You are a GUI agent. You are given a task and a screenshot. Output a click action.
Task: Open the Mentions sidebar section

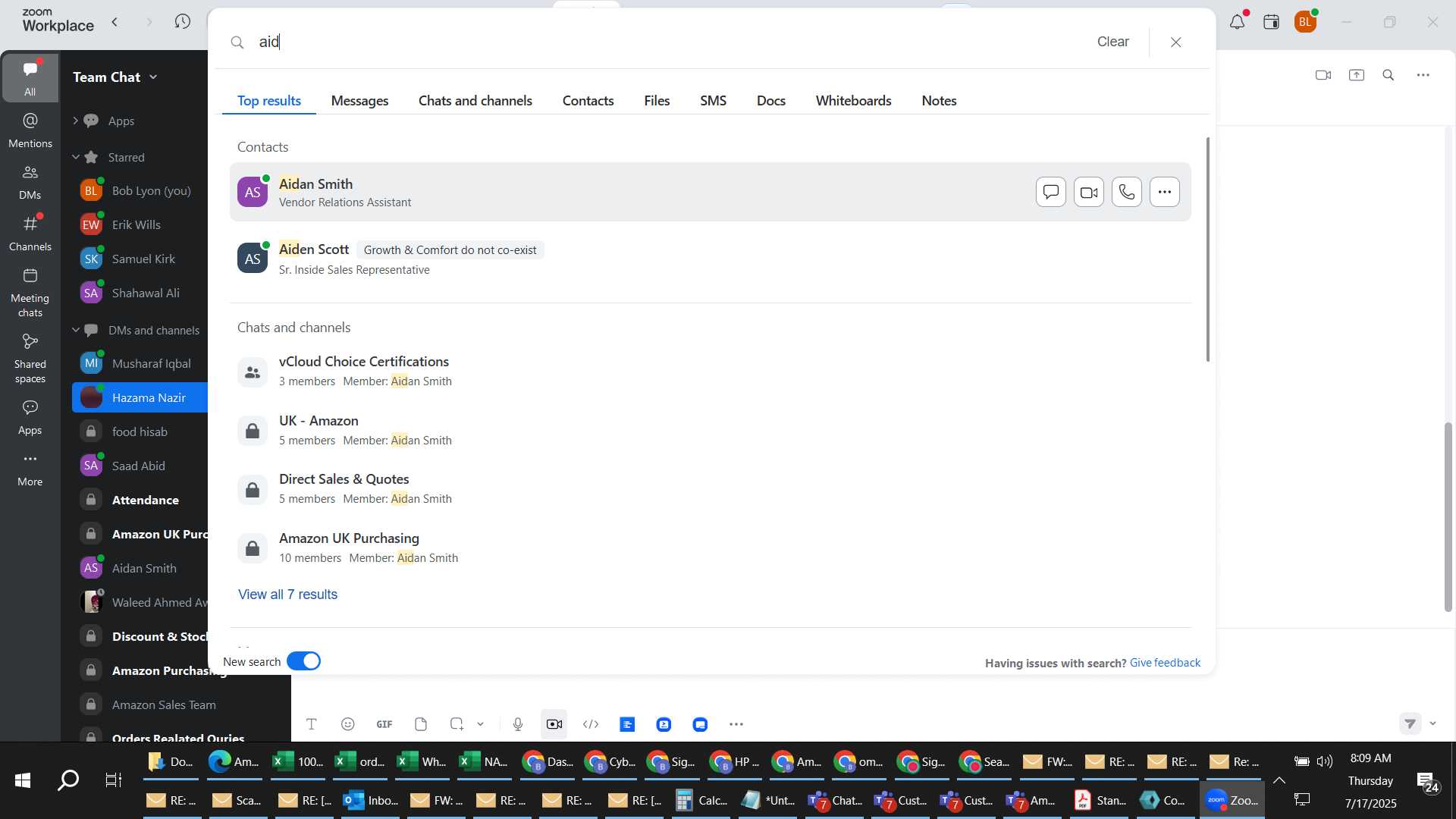[x=30, y=130]
